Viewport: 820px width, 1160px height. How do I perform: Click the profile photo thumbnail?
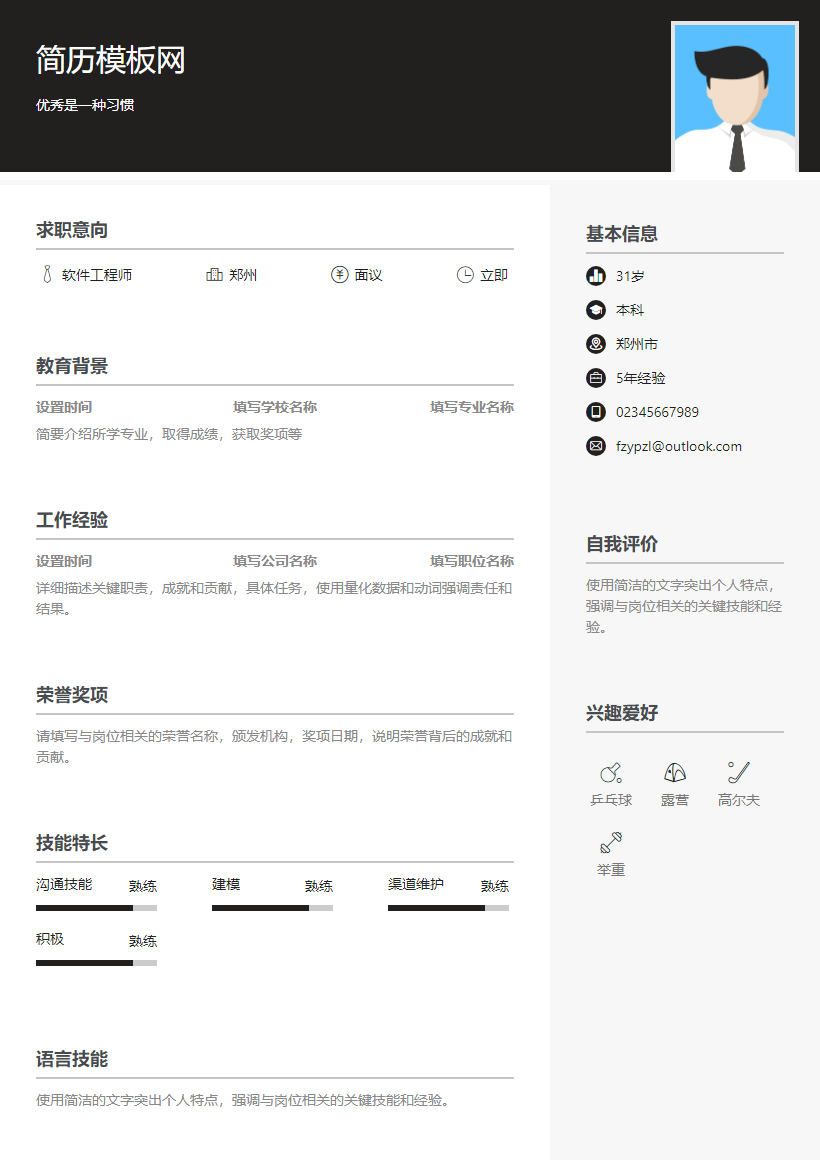(x=735, y=97)
